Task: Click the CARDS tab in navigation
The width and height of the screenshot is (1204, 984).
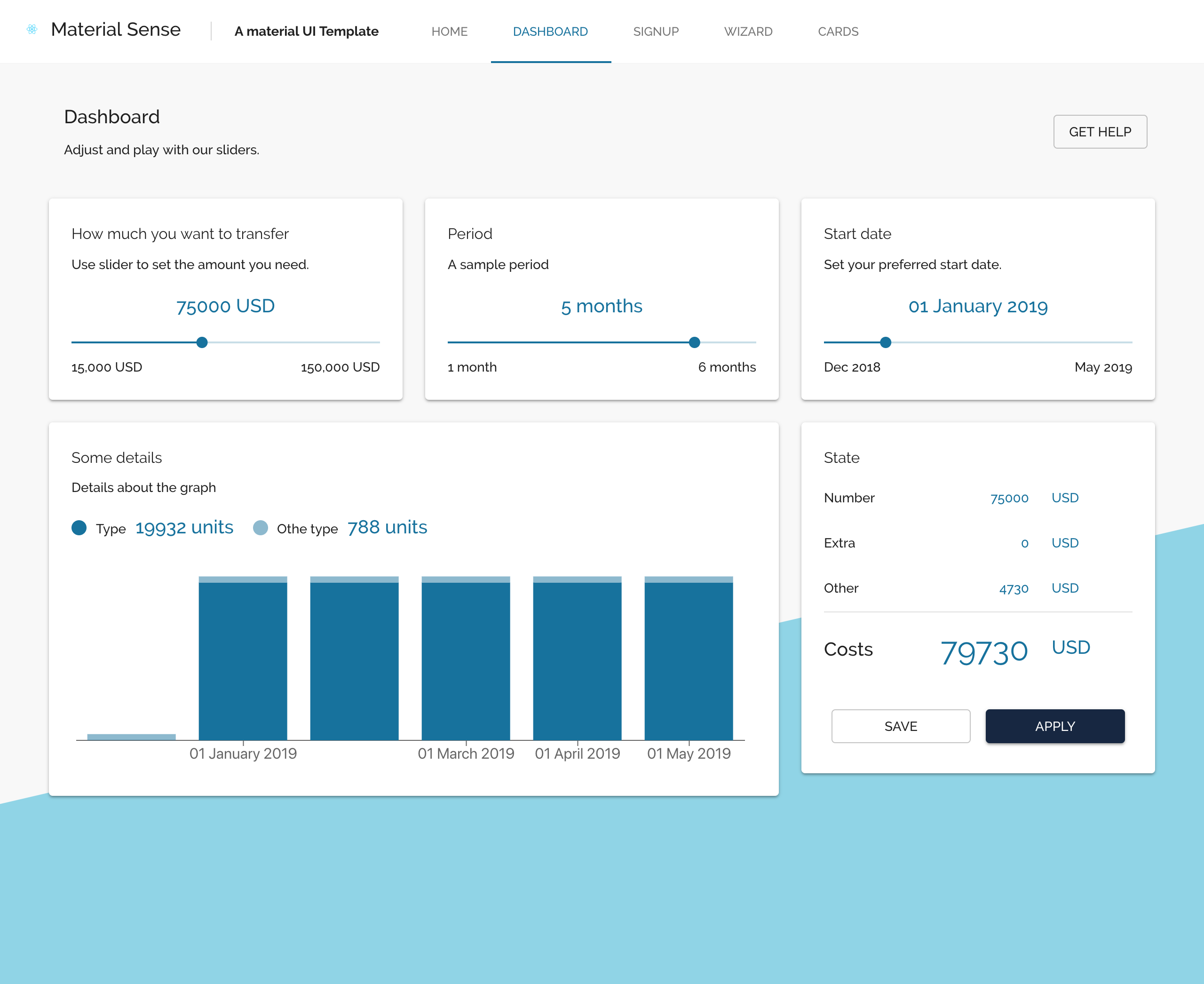Action: coord(839,31)
